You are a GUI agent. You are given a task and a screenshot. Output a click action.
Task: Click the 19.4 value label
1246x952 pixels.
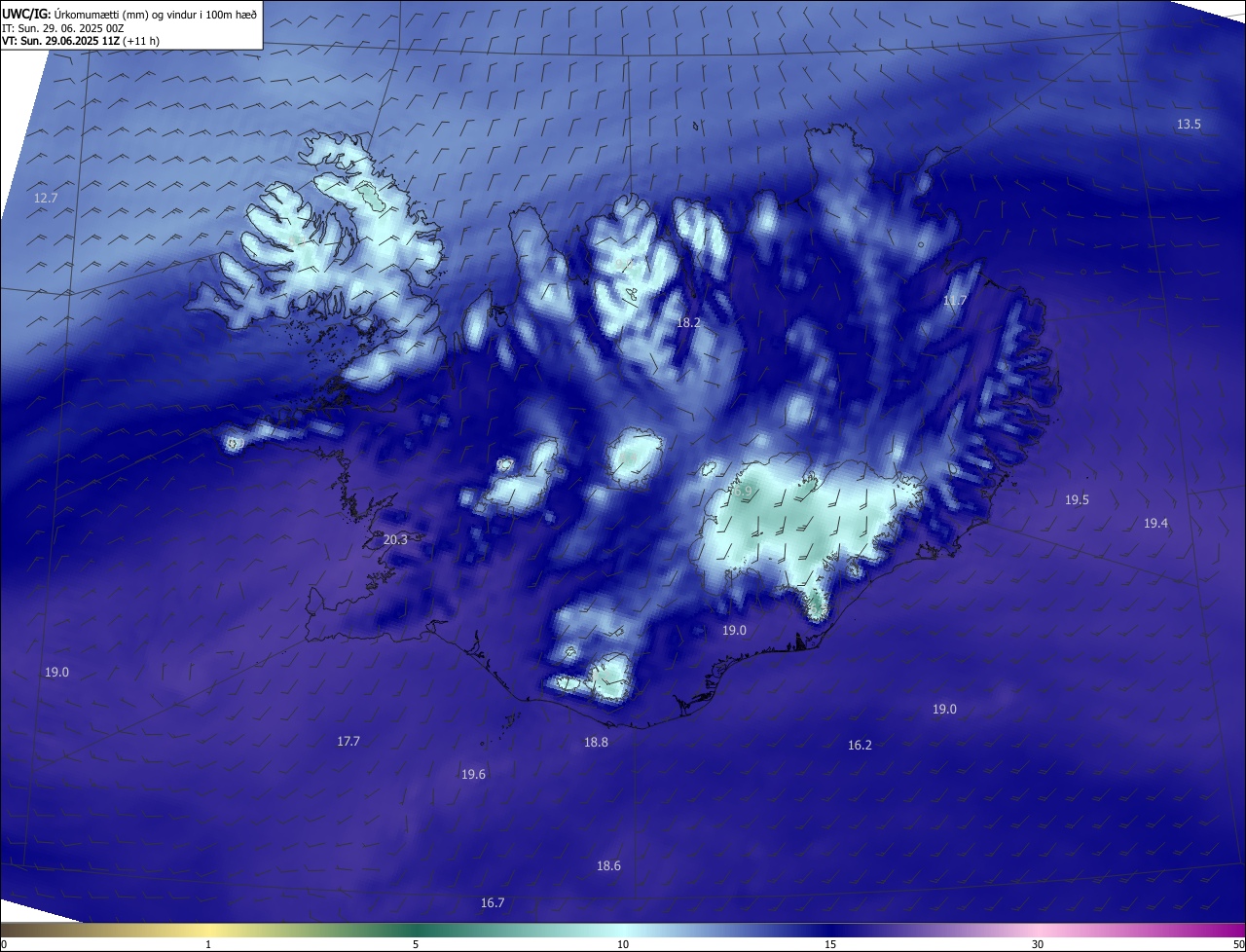pos(1155,523)
